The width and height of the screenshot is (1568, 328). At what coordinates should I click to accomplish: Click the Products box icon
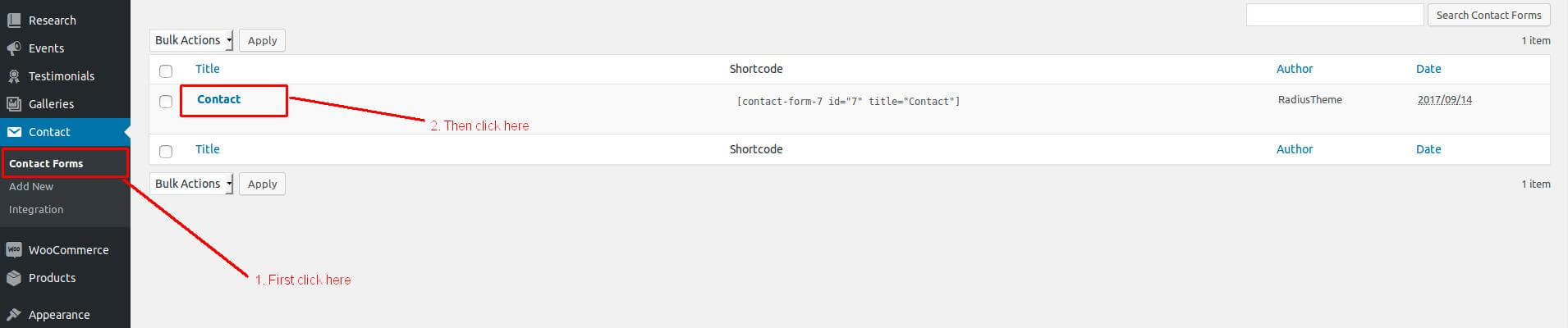14,277
